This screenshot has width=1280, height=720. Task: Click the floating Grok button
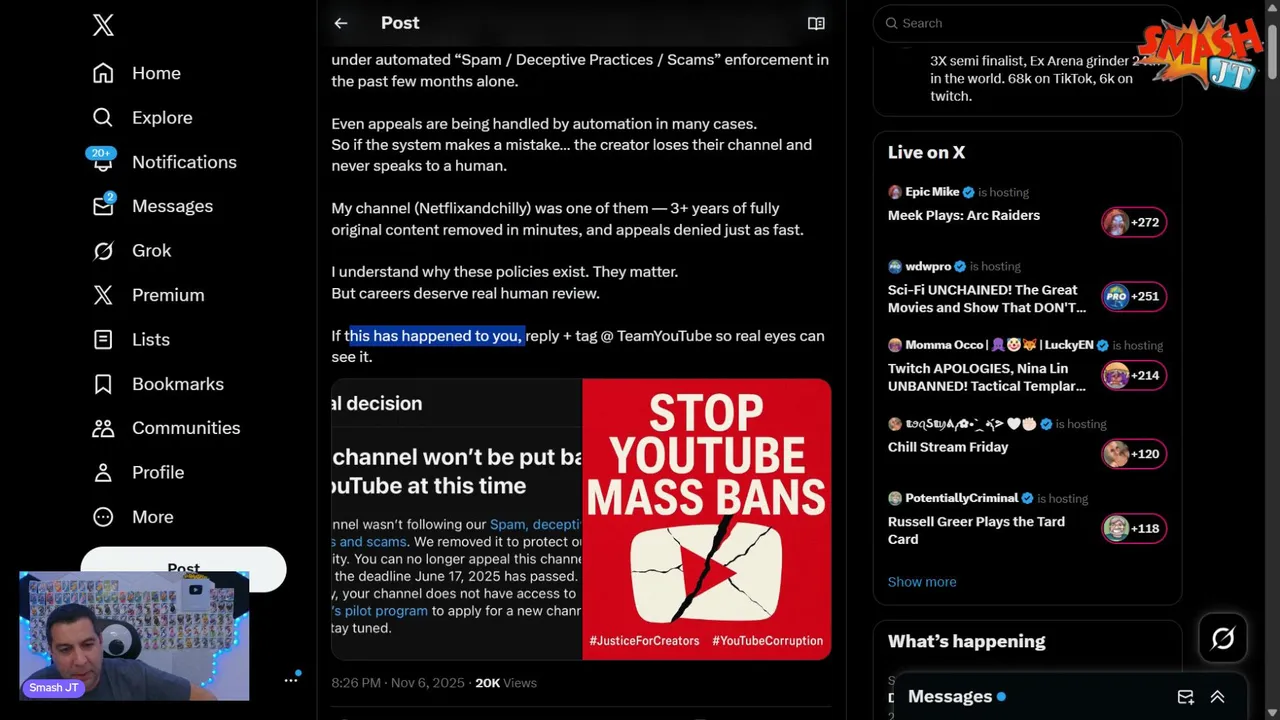1223,638
